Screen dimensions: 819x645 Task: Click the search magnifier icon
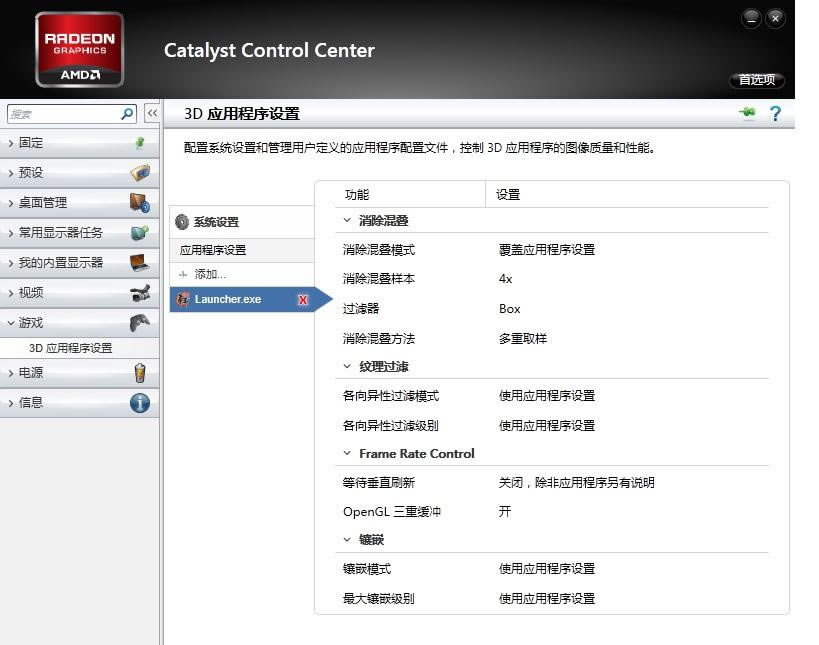click(127, 114)
